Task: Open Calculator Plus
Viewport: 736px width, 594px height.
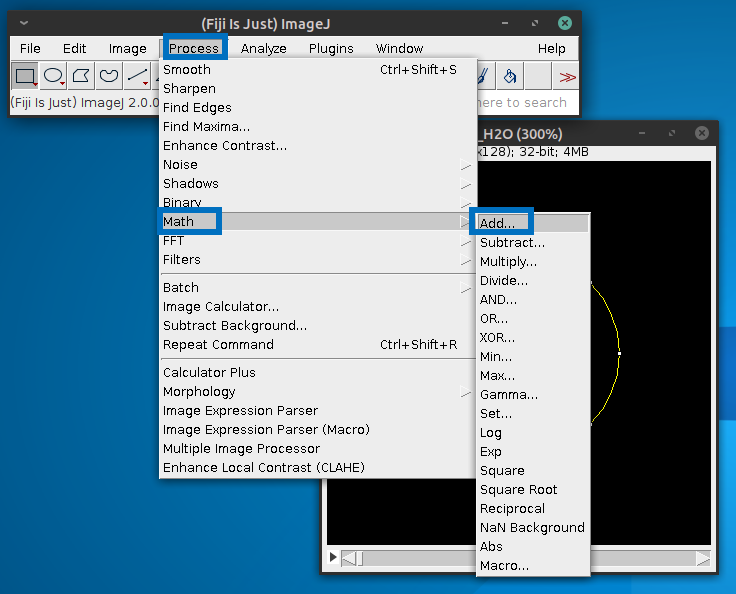Action: coord(318,372)
